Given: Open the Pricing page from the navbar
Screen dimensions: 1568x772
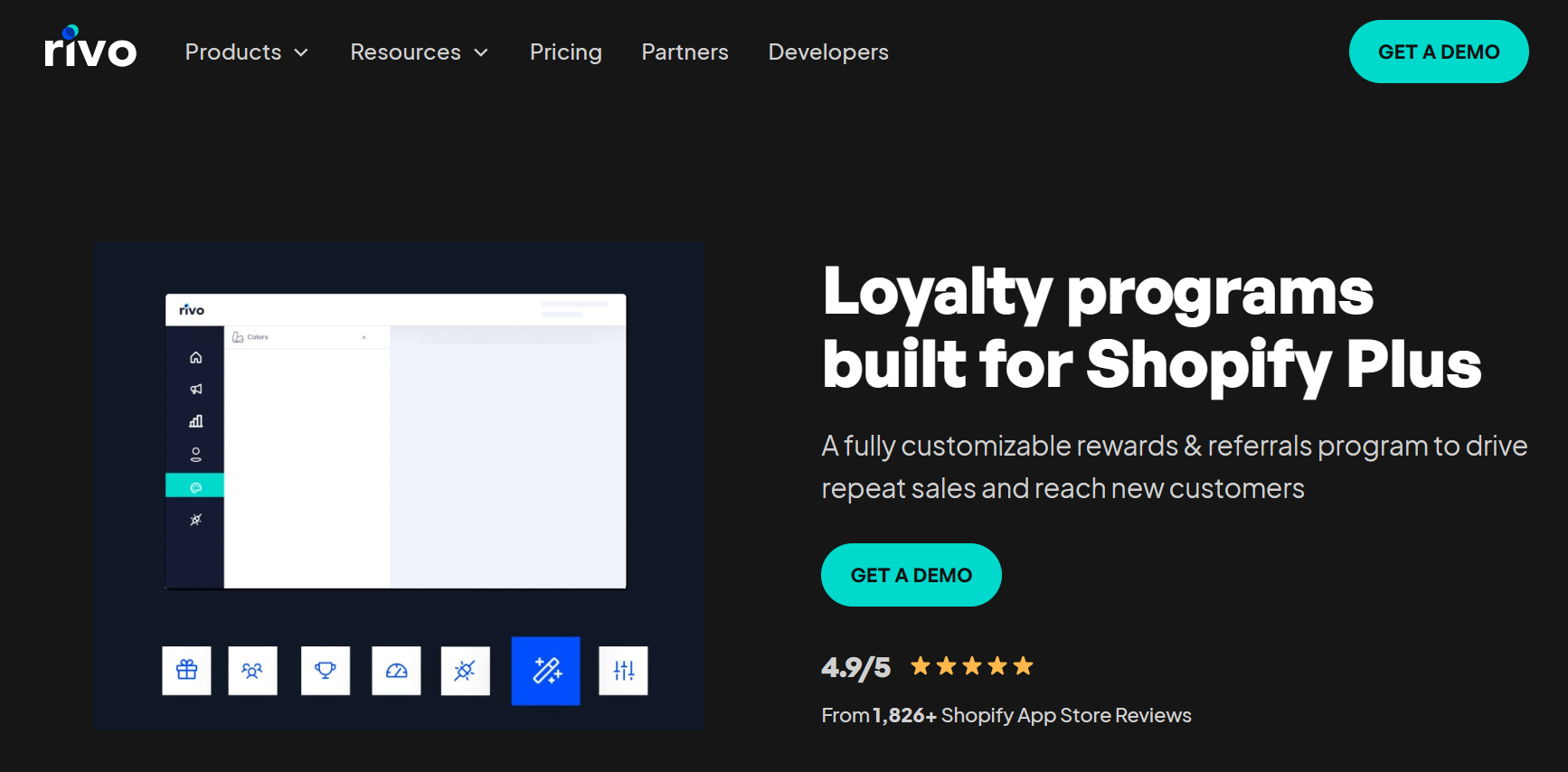Looking at the screenshot, I should pos(565,52).
